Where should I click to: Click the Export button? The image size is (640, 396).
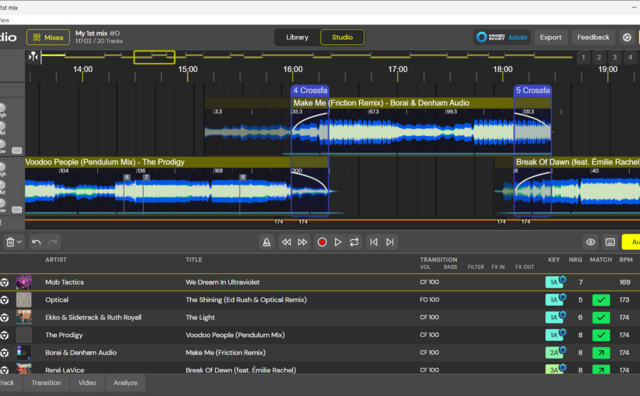tap(551, 37)
